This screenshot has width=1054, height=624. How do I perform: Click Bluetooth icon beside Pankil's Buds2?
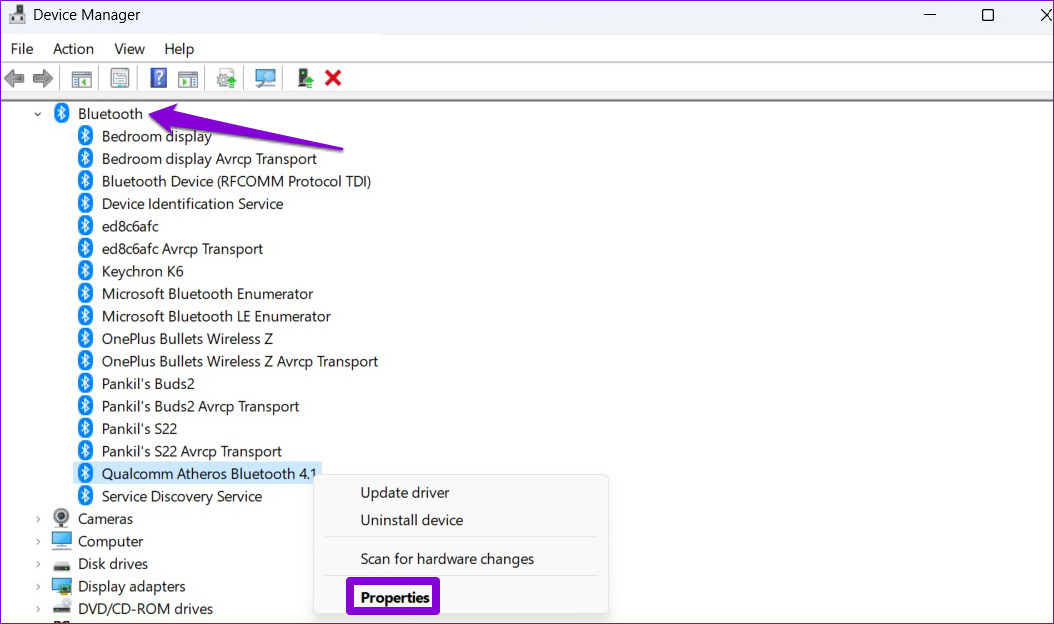pyautogui.click(x=85, y=383)
